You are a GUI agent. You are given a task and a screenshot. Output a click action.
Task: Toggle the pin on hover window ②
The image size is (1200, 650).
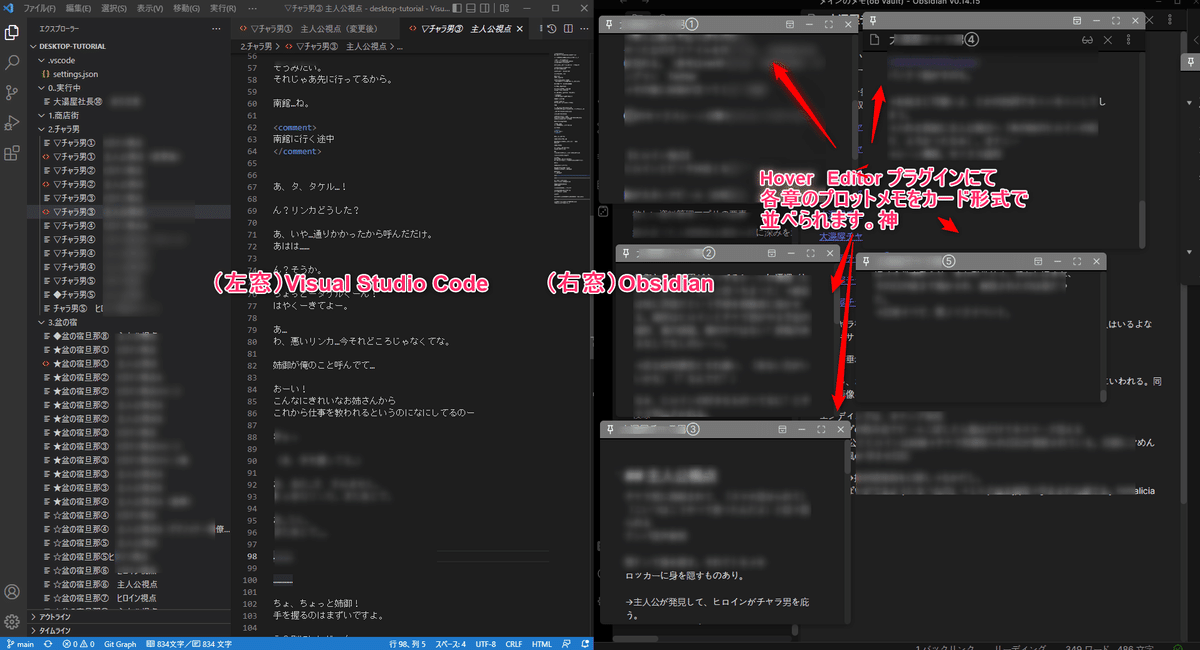(626, 254)
